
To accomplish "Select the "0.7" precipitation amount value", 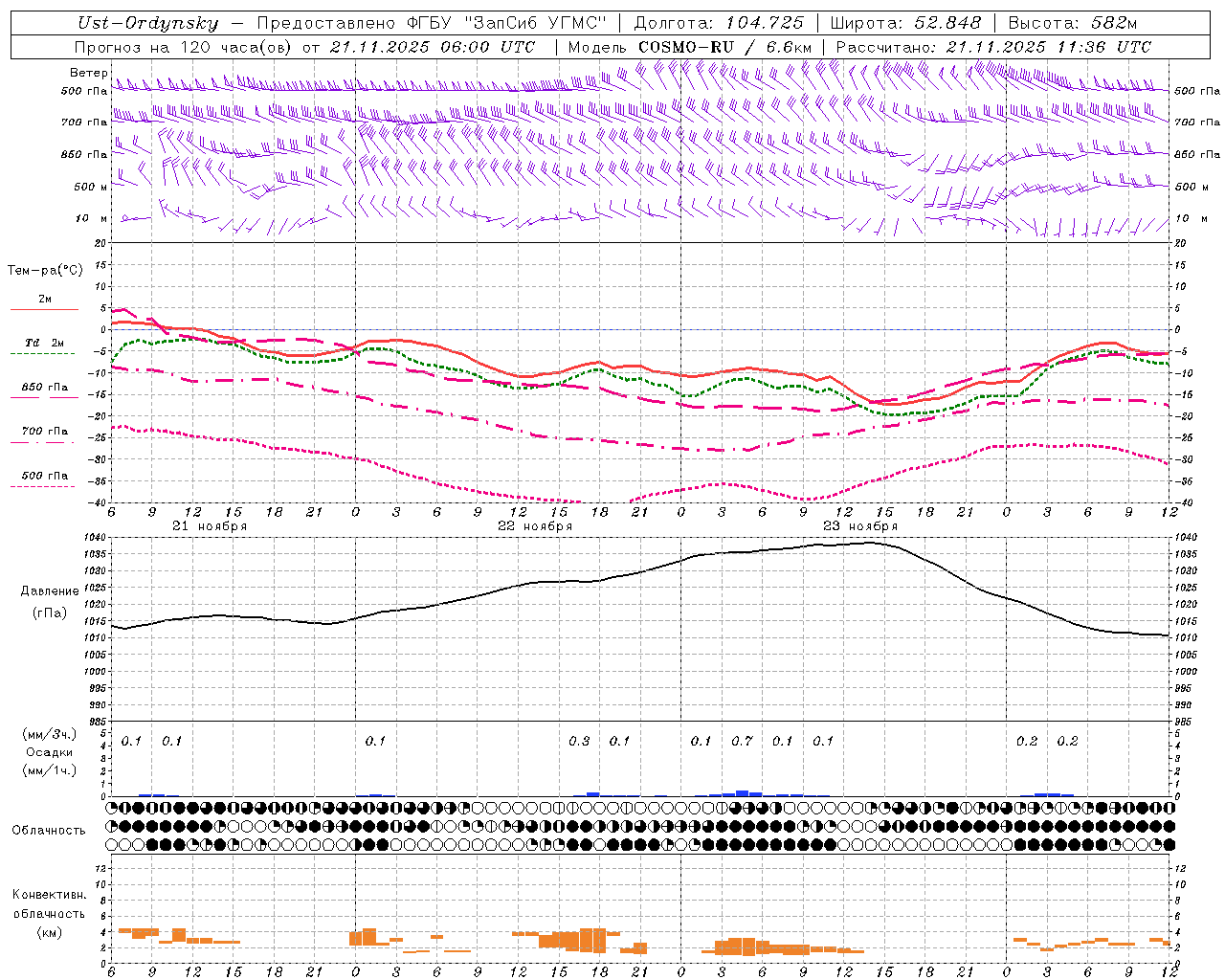I will pyautogui.click(x=742, y=741).
